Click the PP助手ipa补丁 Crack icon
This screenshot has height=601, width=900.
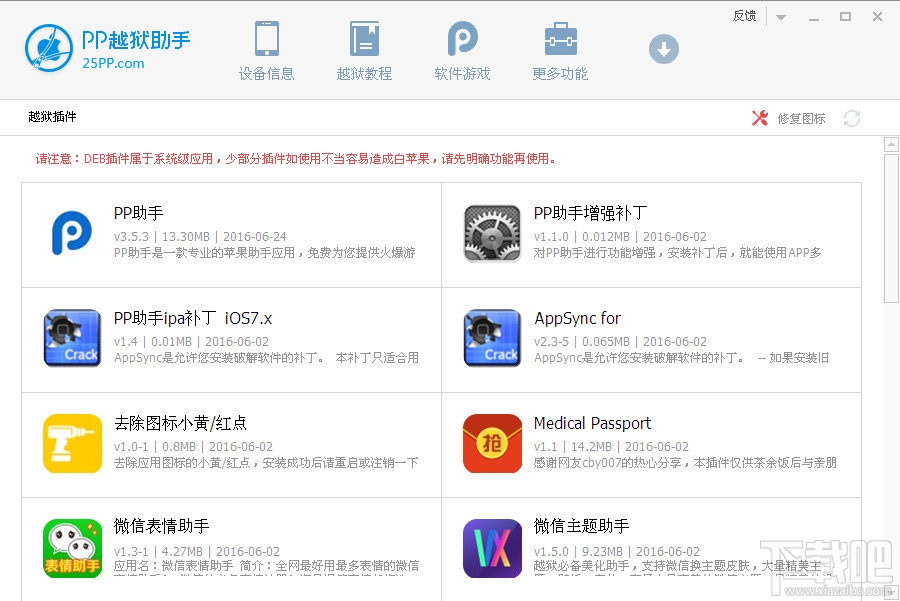(72, 338)
